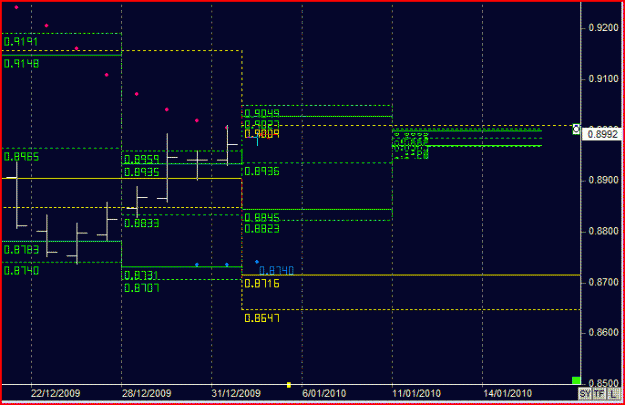The height and width of the screenshot is (405, 625).
Task: Select the blue 0.8740 label
Action: [x=277, y=271]
